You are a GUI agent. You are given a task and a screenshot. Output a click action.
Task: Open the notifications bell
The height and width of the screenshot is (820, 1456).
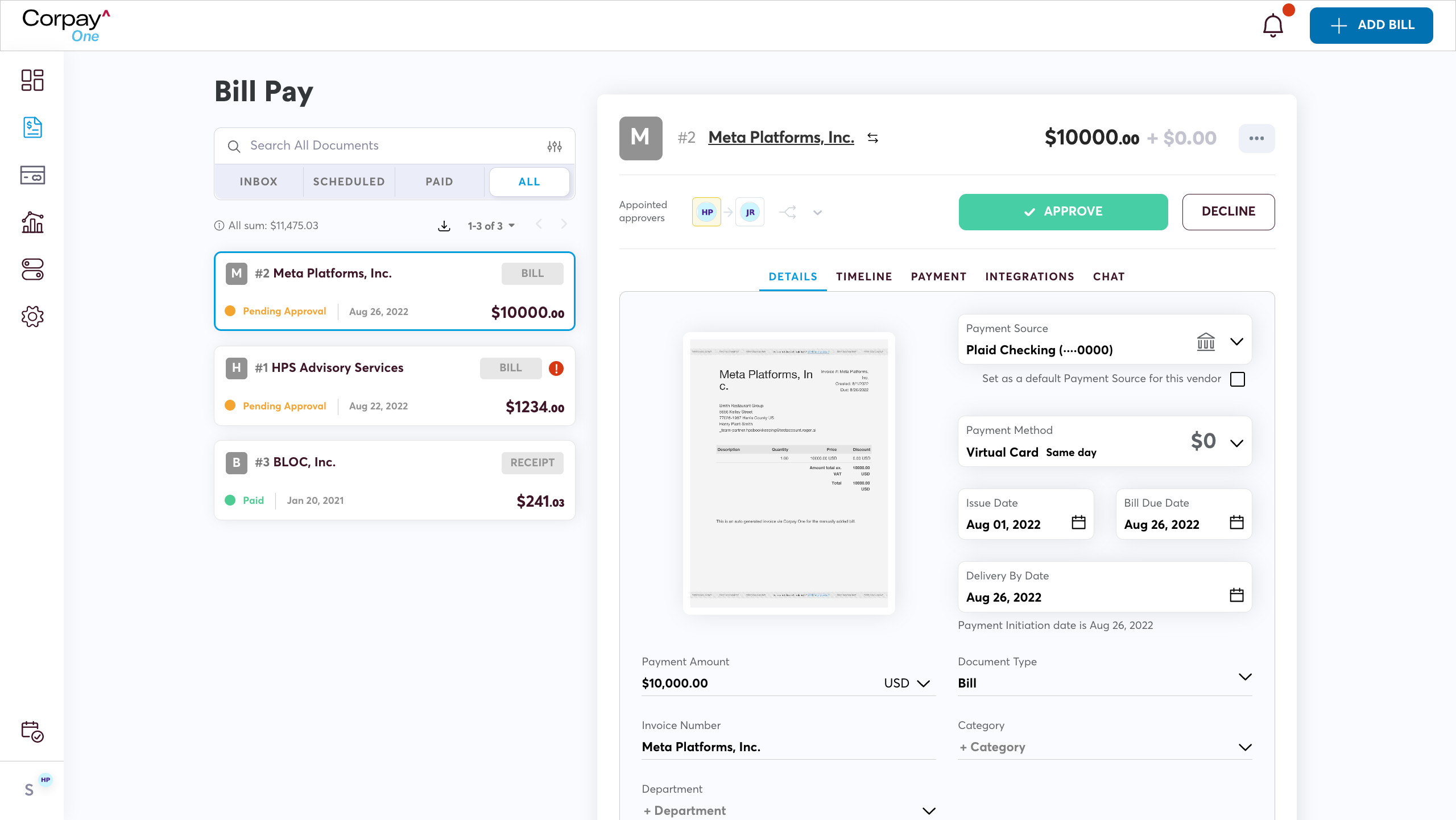[1273, 26]
